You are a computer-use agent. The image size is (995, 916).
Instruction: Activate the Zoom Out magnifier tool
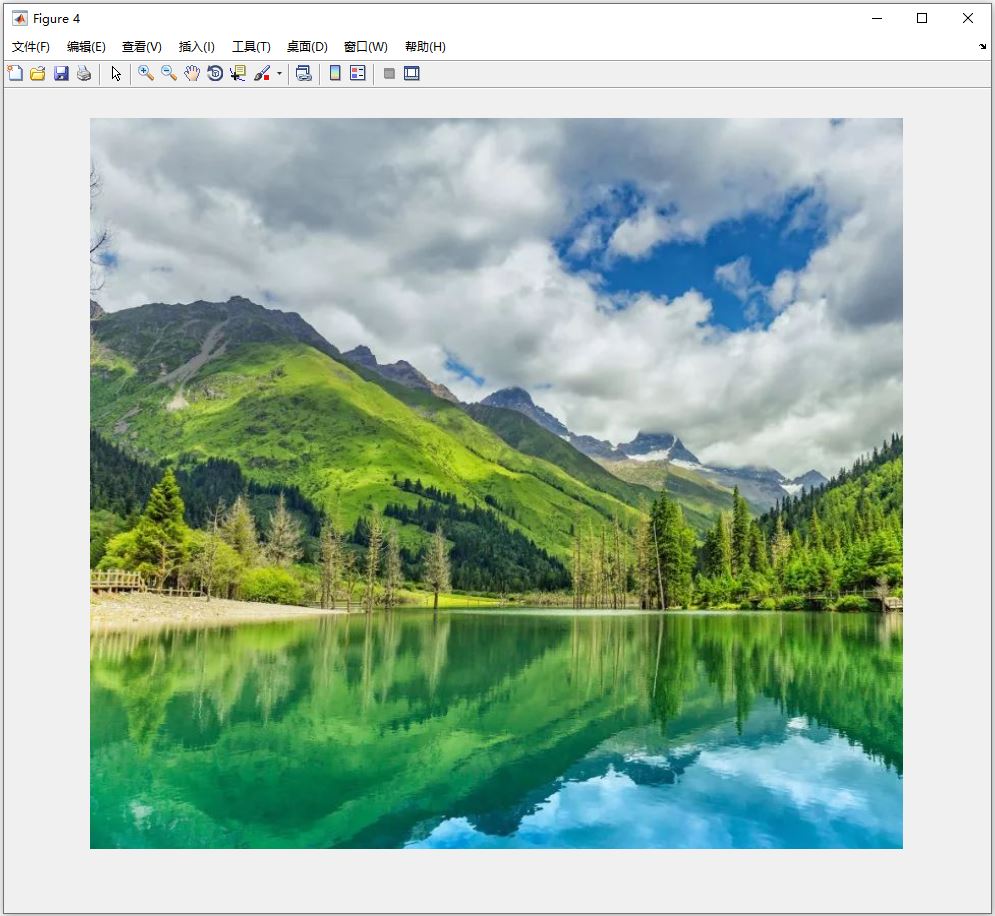169,74
